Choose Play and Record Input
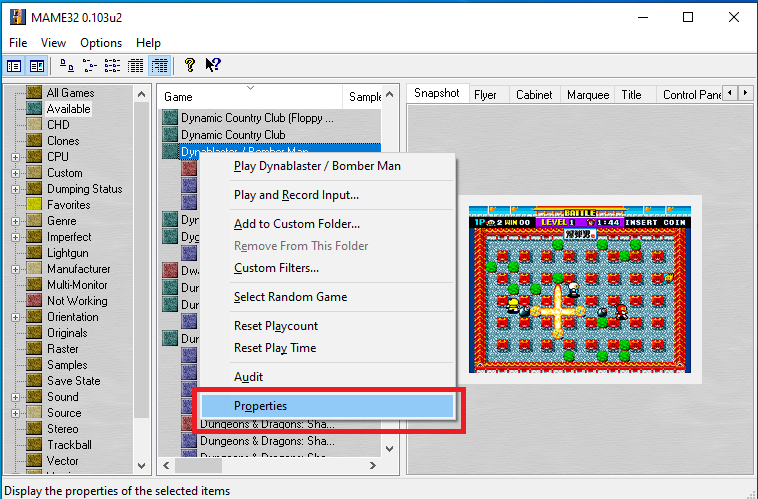 (x=327, y=195)
